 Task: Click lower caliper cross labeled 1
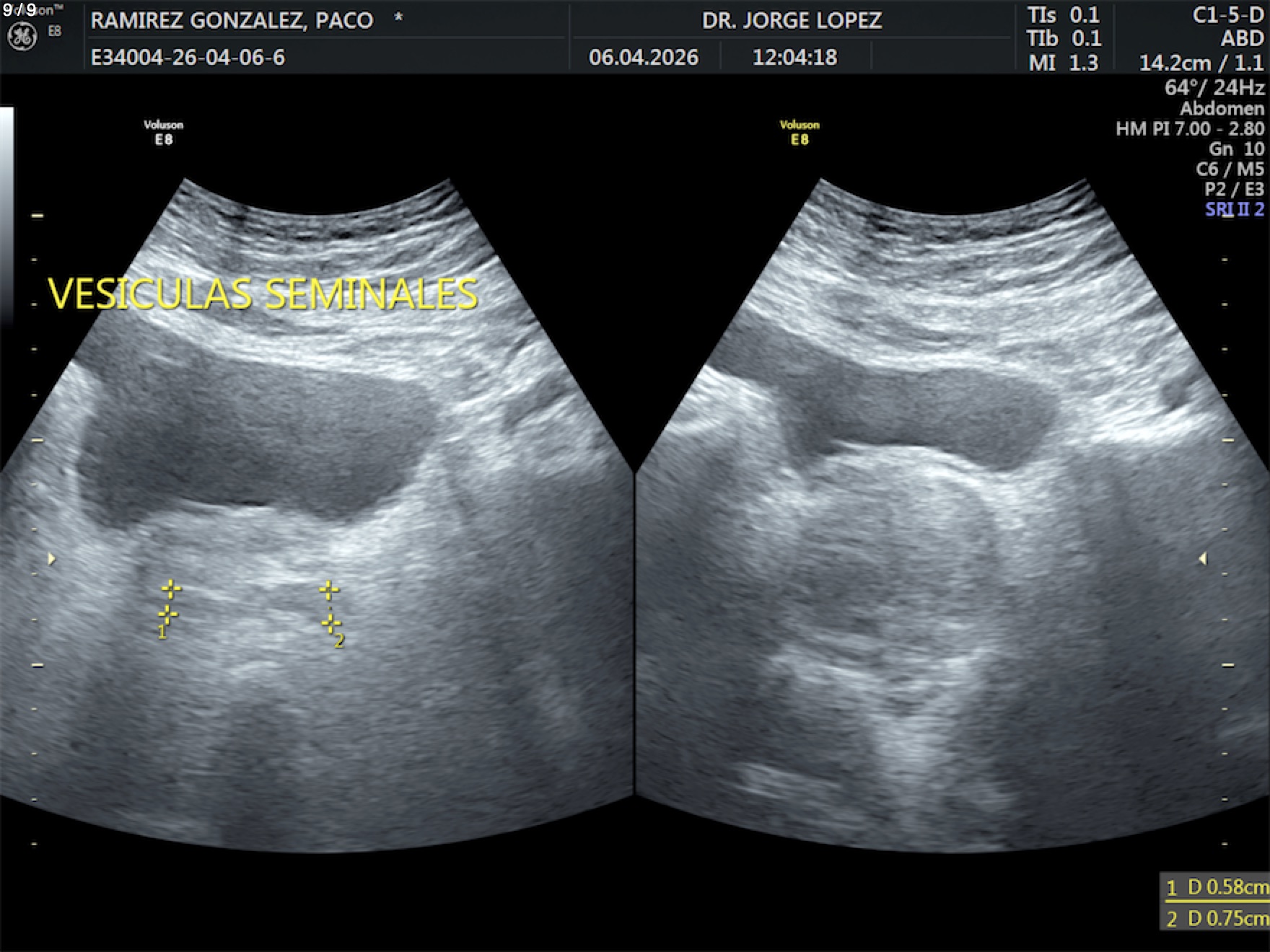pos(167,615)
